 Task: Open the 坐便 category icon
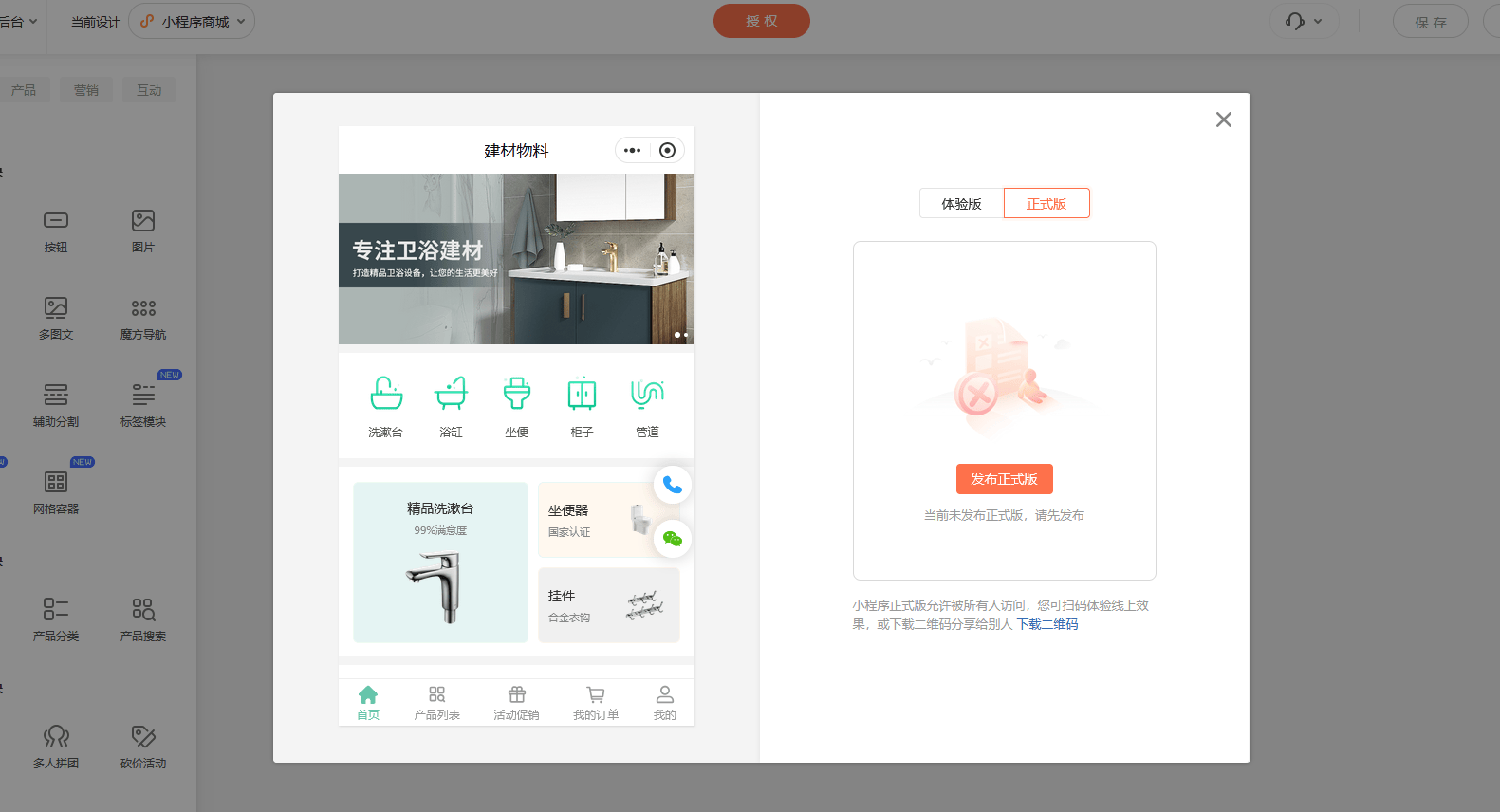tap(517, 394)
